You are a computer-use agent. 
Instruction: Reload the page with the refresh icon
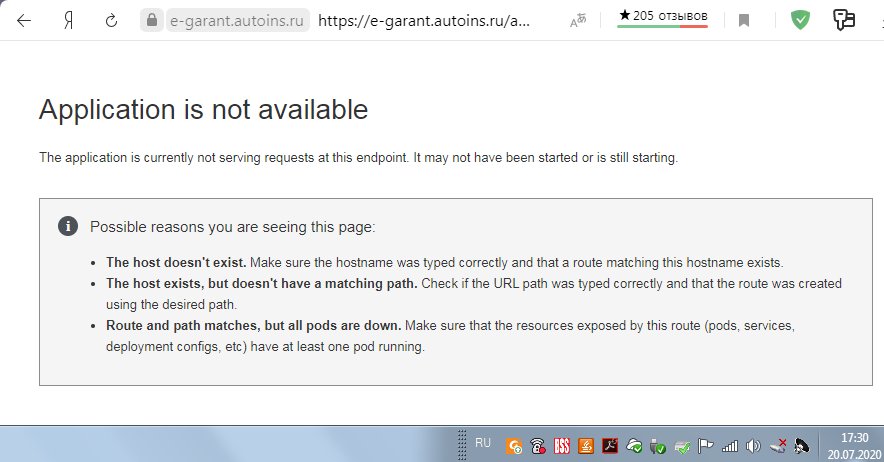[x=109, y=20]
